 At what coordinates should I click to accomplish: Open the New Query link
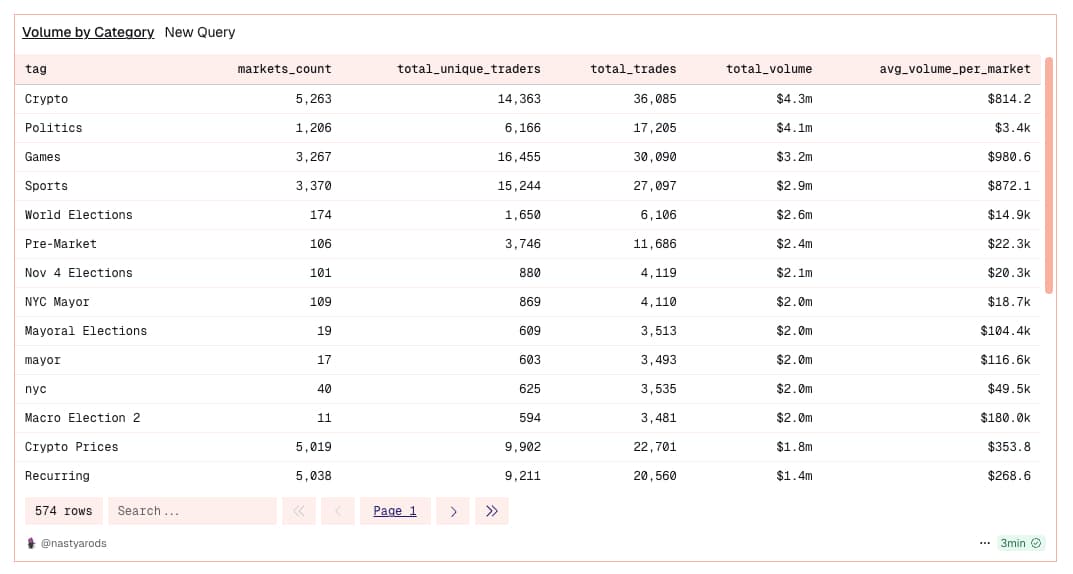(x=200, y=32)
